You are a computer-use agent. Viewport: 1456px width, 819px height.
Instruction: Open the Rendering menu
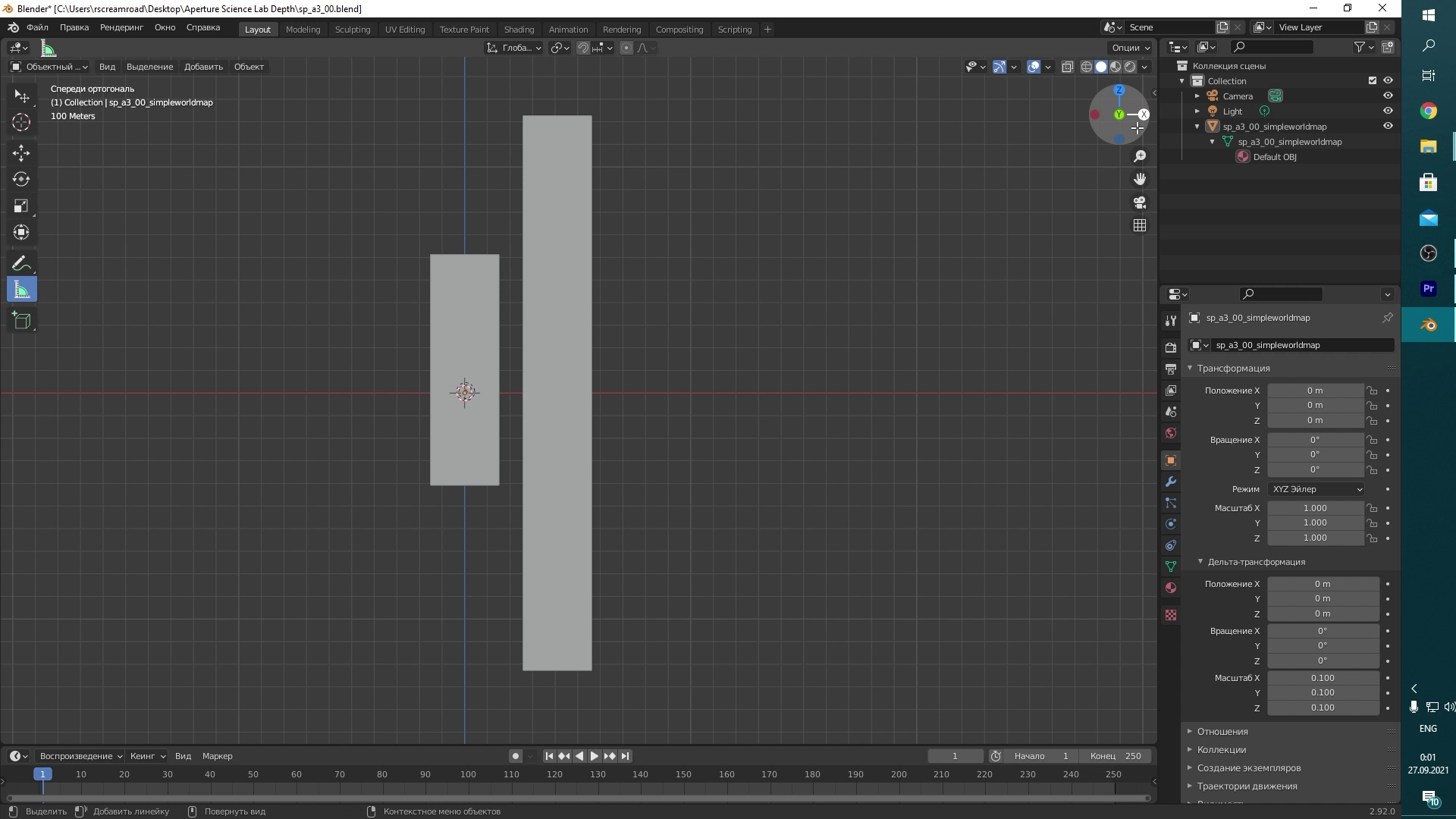point(121,27)
